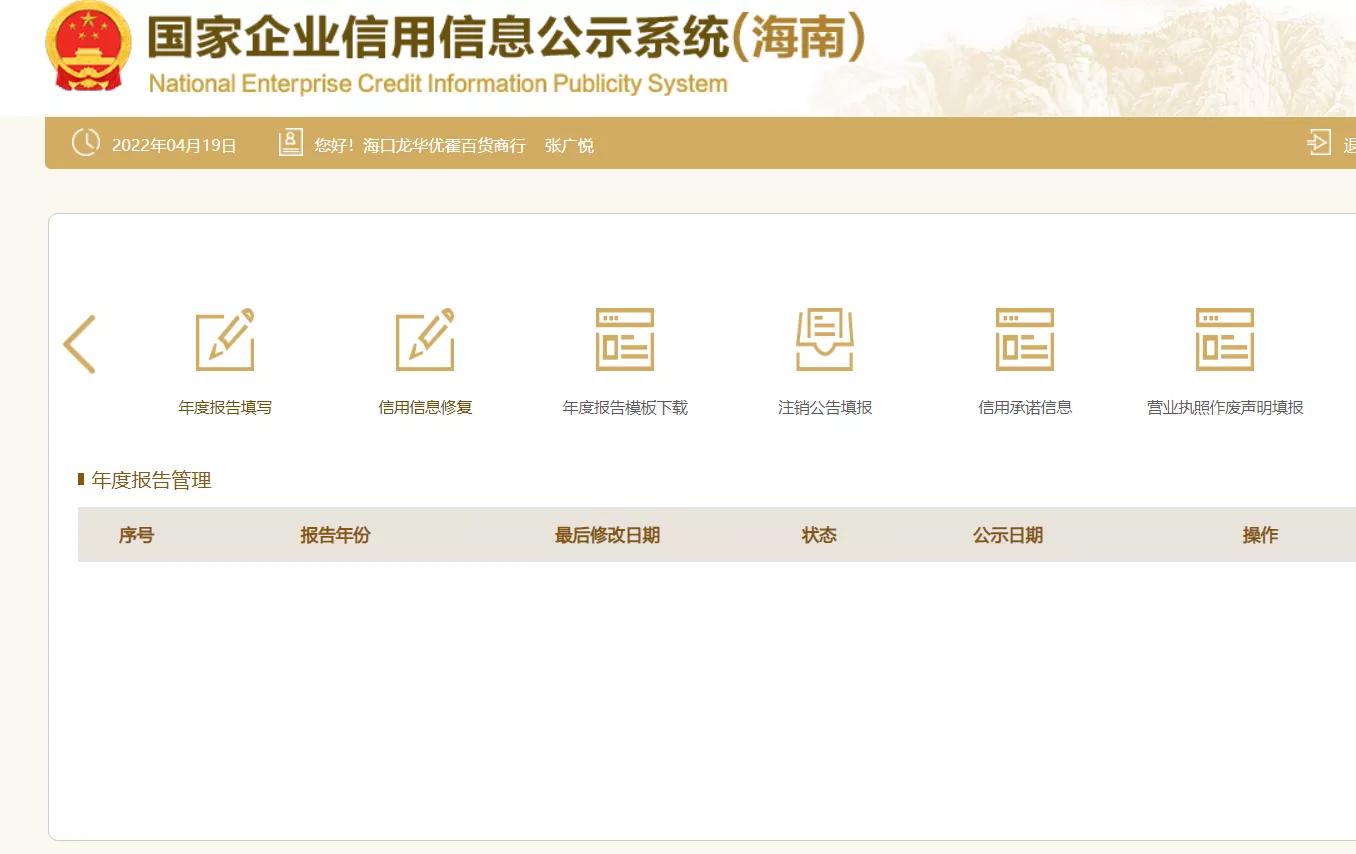The height and width of the screenshot is (854, 1356).
Task: Click the clock icon beside the date
Action: [x=86, y=143]
